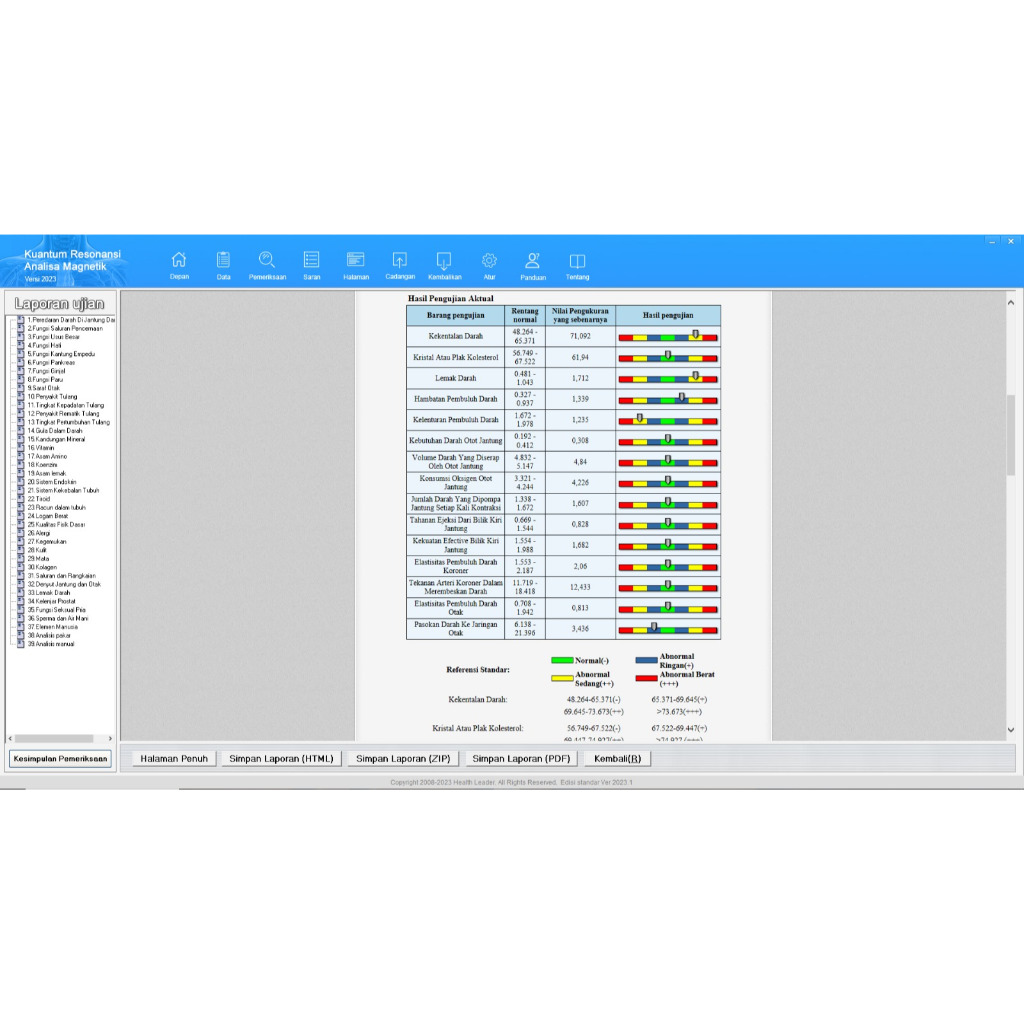This screenshot has height=1024, width=1024.
Task: Select 12.Penyakit Rematik Tulang report
Action: coord(63,413)
